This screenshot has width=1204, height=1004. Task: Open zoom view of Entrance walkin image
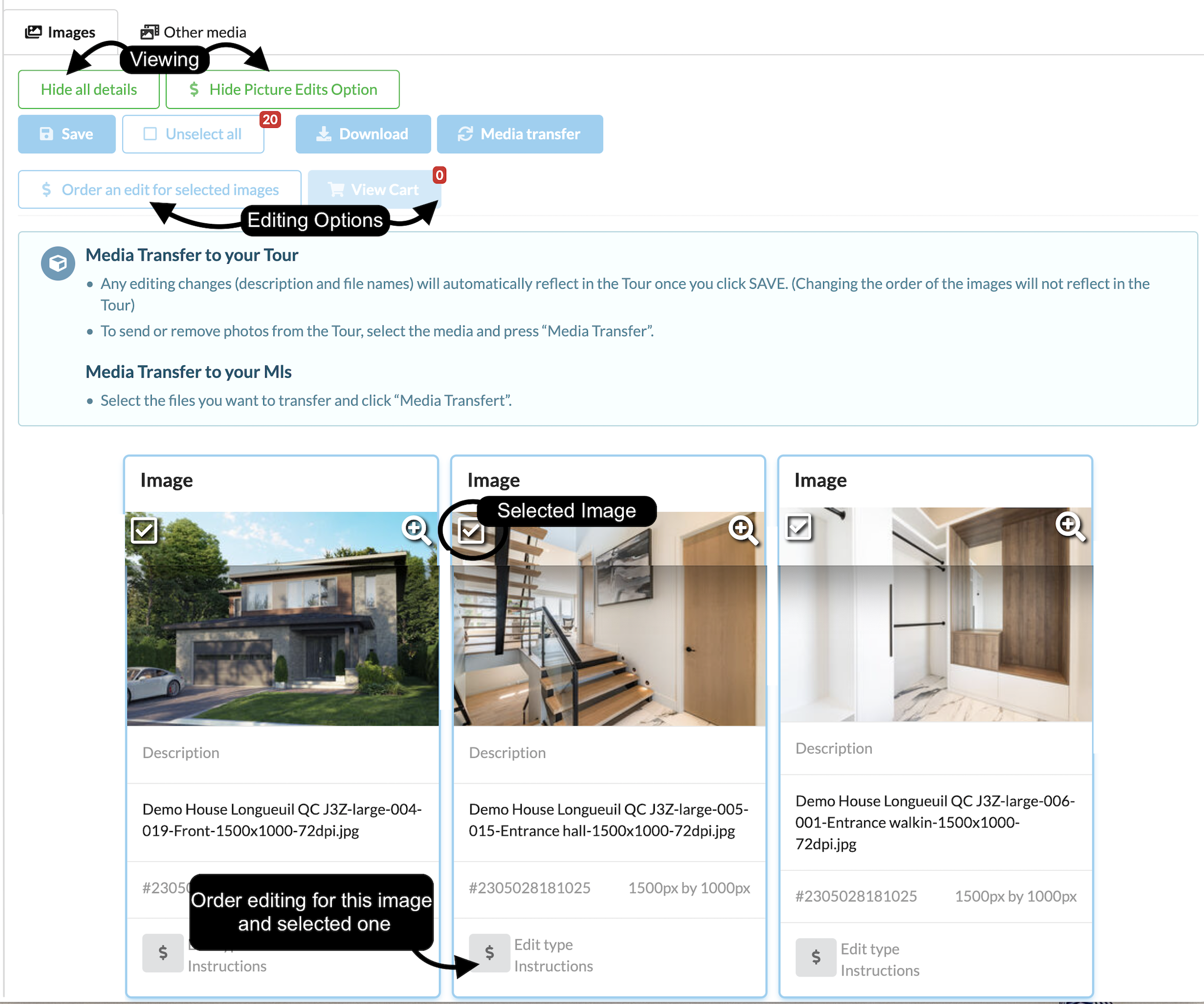point(1069,525)
